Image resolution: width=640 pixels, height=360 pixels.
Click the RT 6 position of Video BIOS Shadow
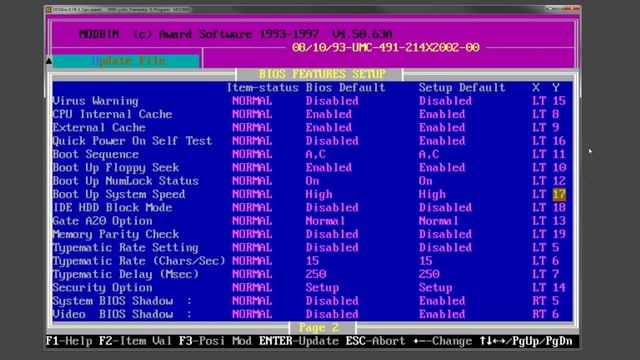[x=545, y=314]
